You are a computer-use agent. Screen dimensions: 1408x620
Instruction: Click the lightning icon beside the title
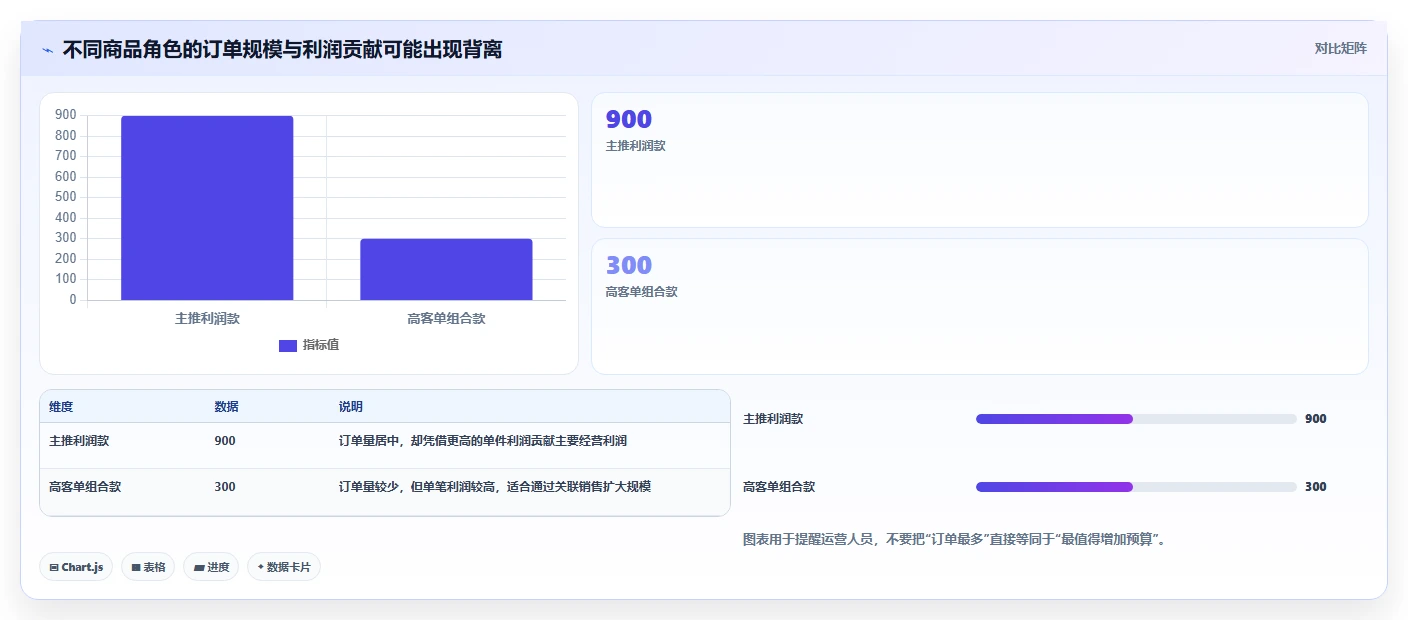(x=48, y=49)
